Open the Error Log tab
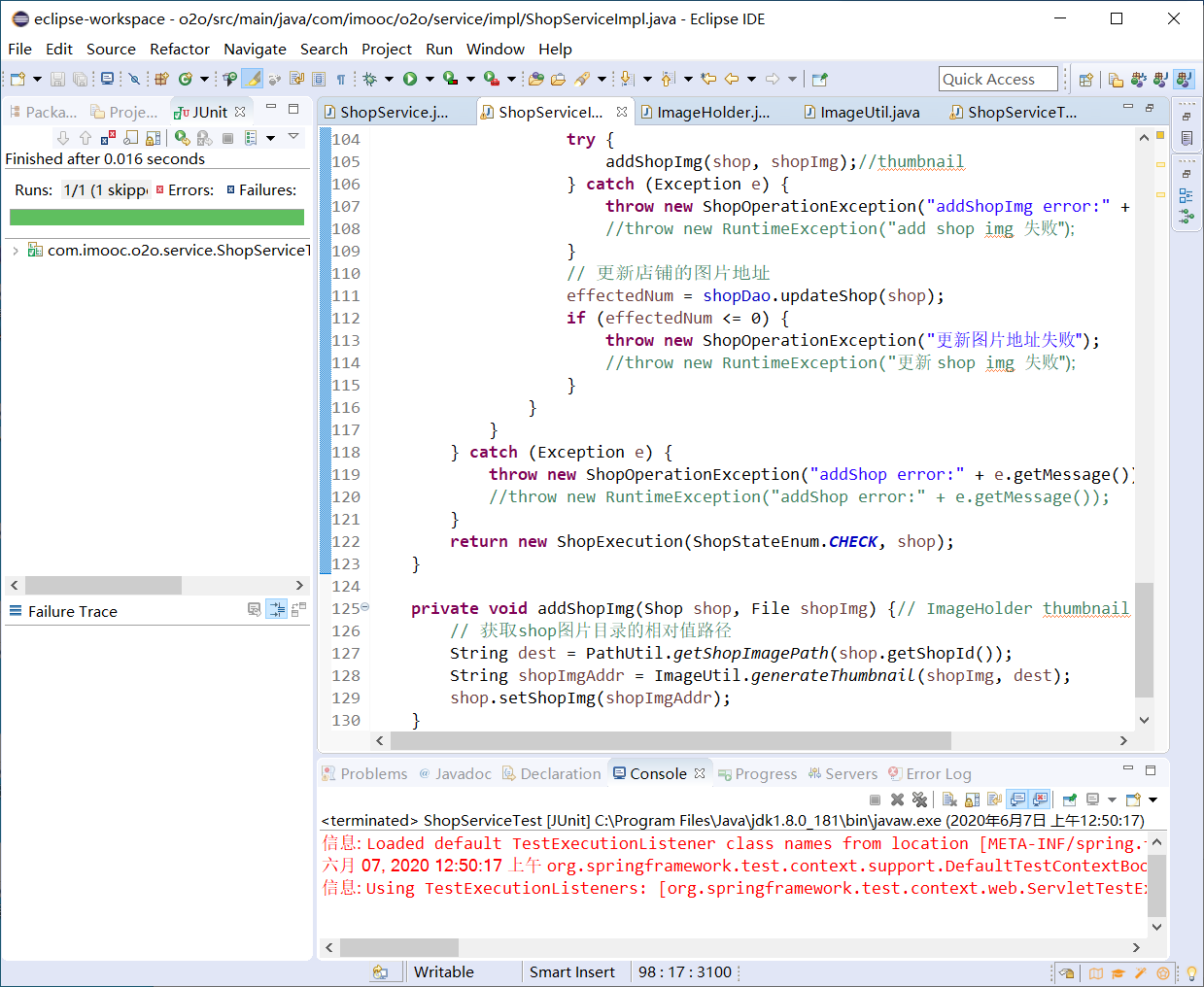 (x=938, y=774)
